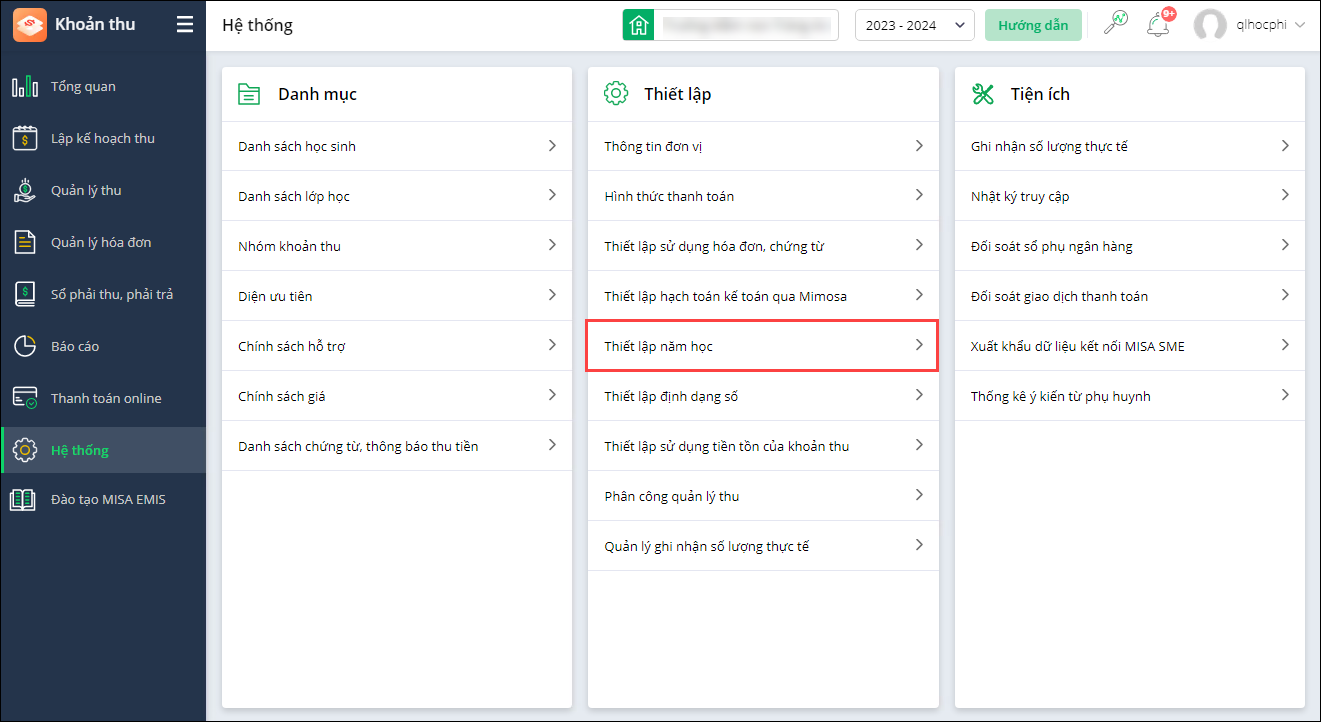Click the Khoản thu app logo icon

(x=29, y=25)
